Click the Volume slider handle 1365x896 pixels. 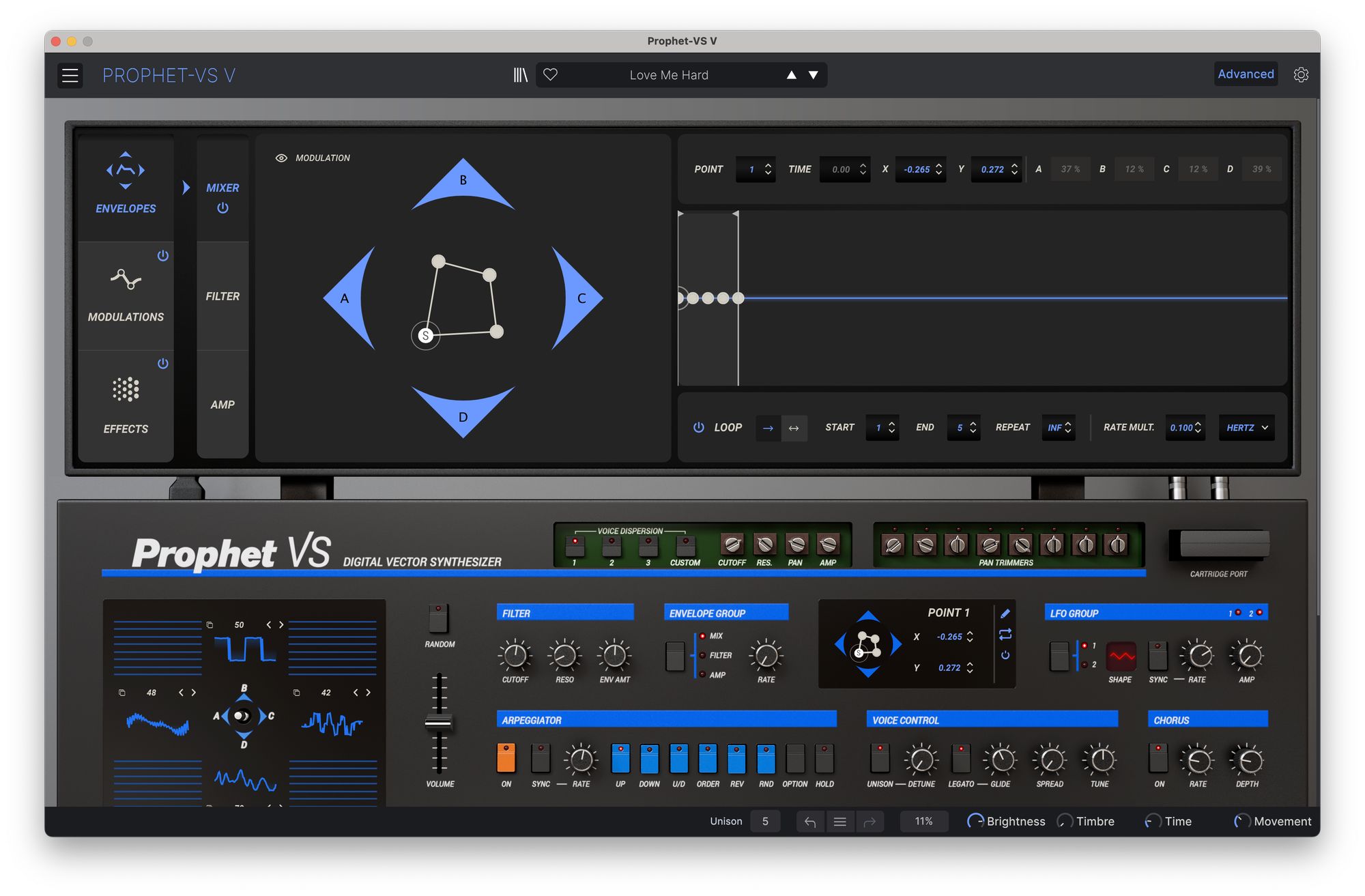click(x=439, y=723)
